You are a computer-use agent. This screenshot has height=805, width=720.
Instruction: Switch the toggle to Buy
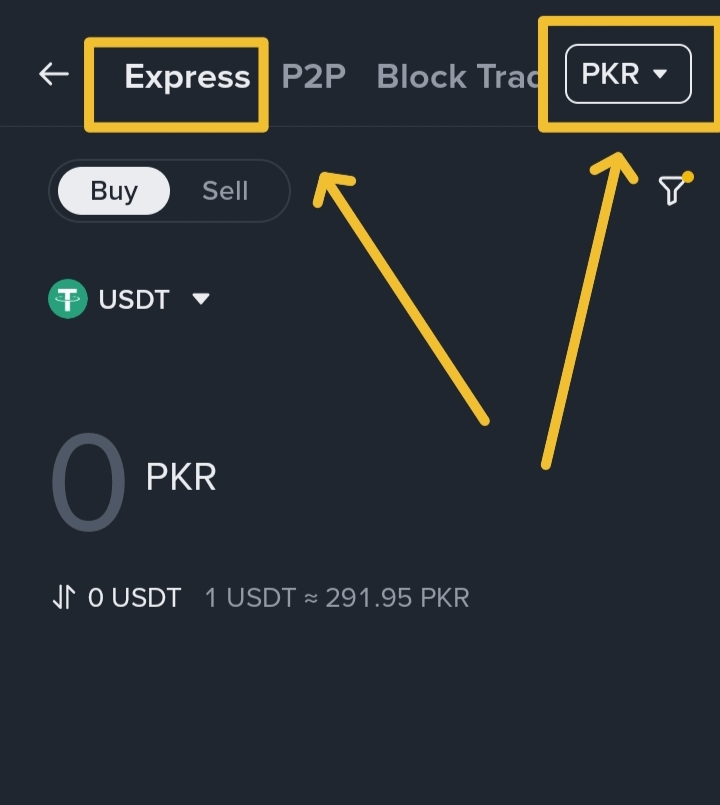pyautogui.click(x=114, y=191)
